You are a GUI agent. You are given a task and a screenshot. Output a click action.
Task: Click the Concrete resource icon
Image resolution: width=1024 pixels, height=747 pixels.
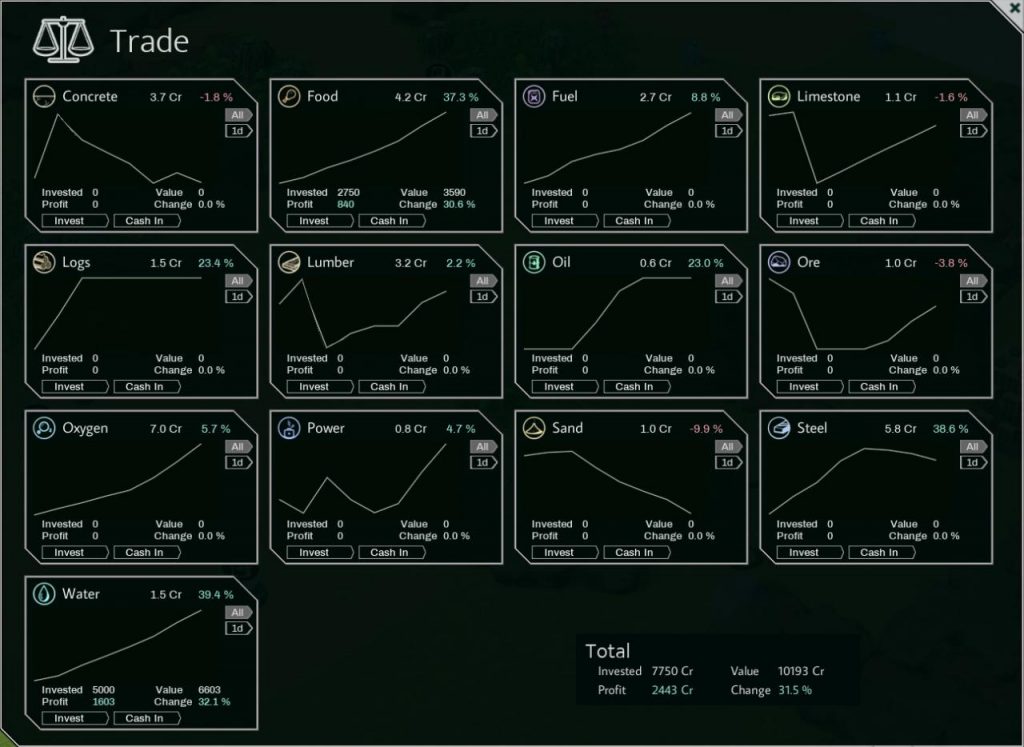point(44,97)
